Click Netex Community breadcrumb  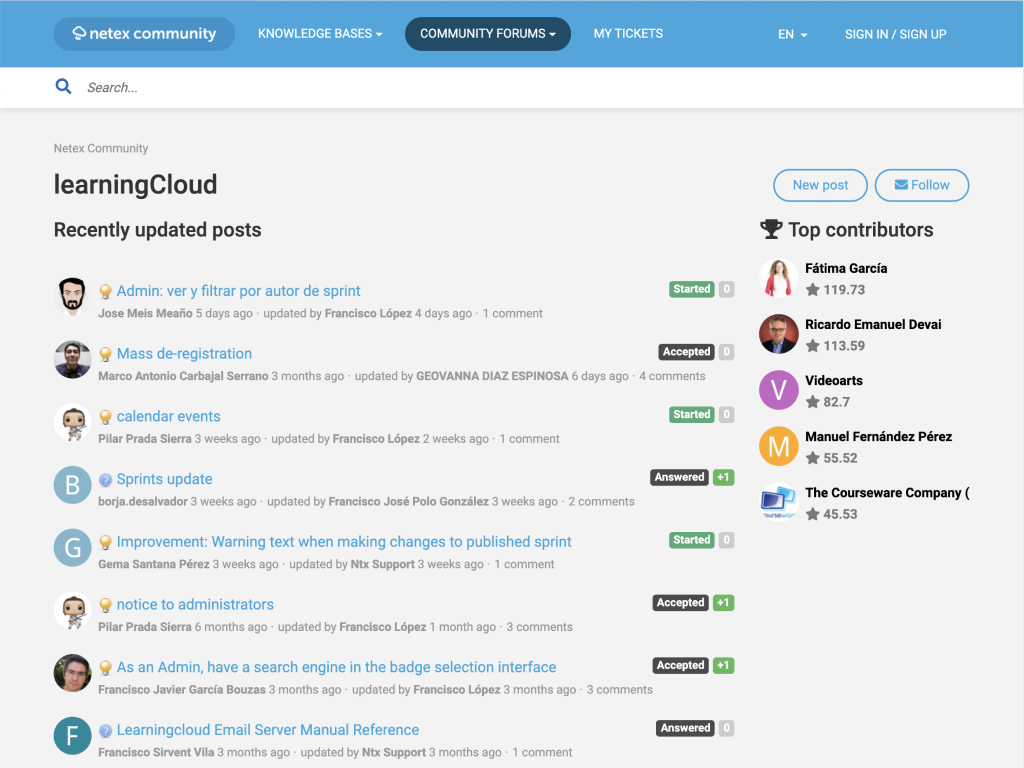(101, 148)
